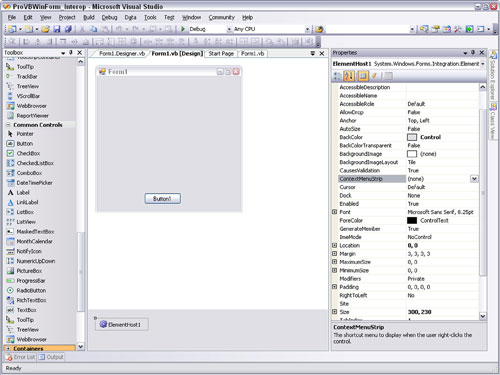Close the Properties panel
This screenshot has height=375, width=500.
(x=482, y=53)
